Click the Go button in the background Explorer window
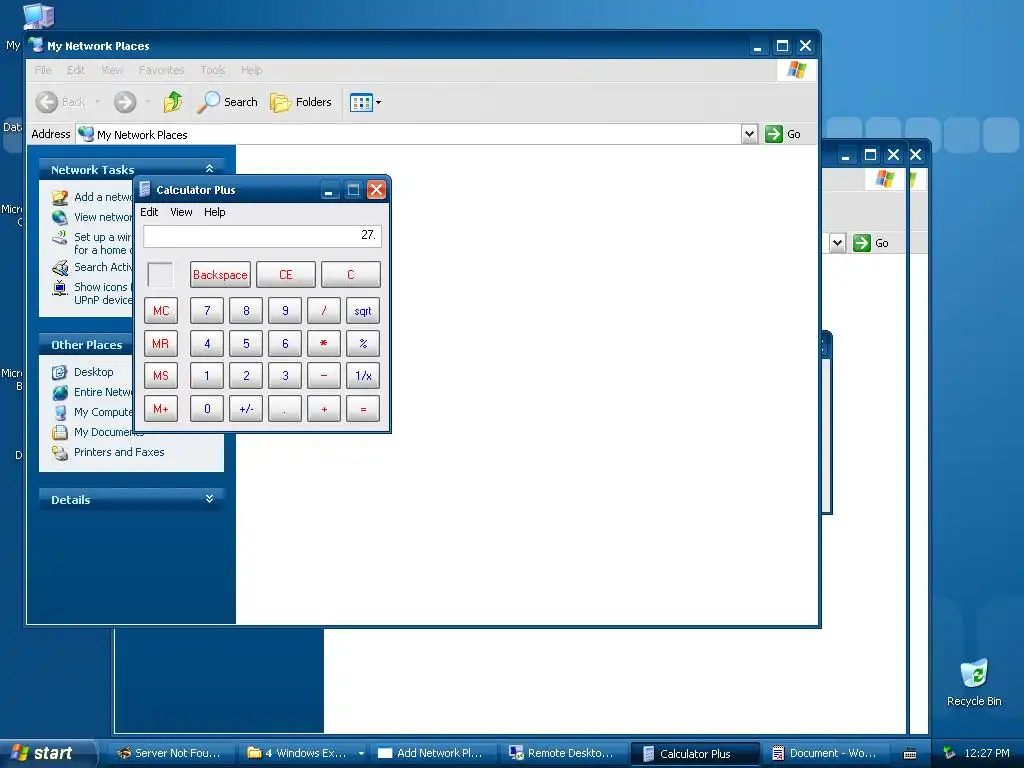 coord(871,243)
